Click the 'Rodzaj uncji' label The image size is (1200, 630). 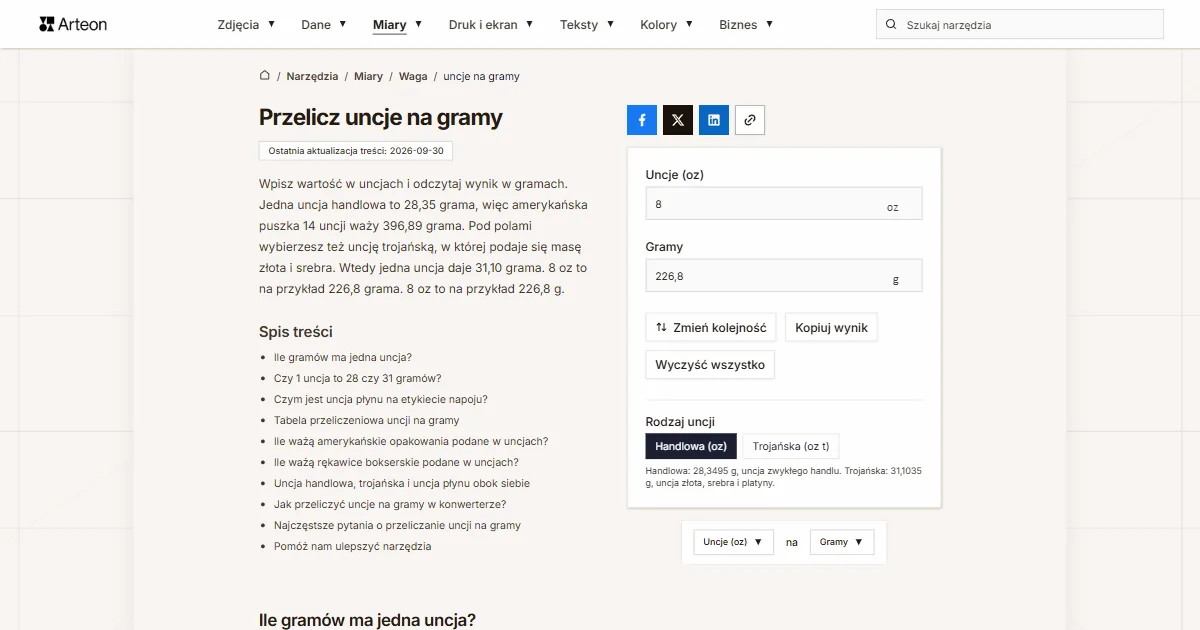(x=680, y=422)
